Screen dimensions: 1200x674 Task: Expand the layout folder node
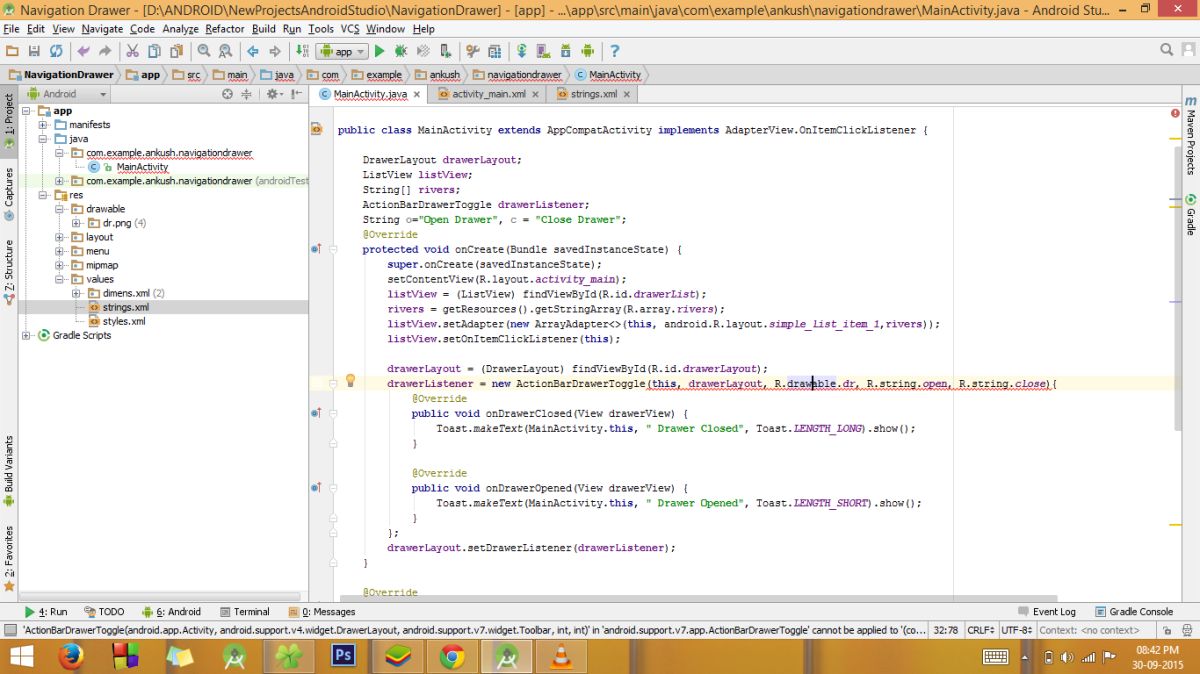[x=60, y=237]
